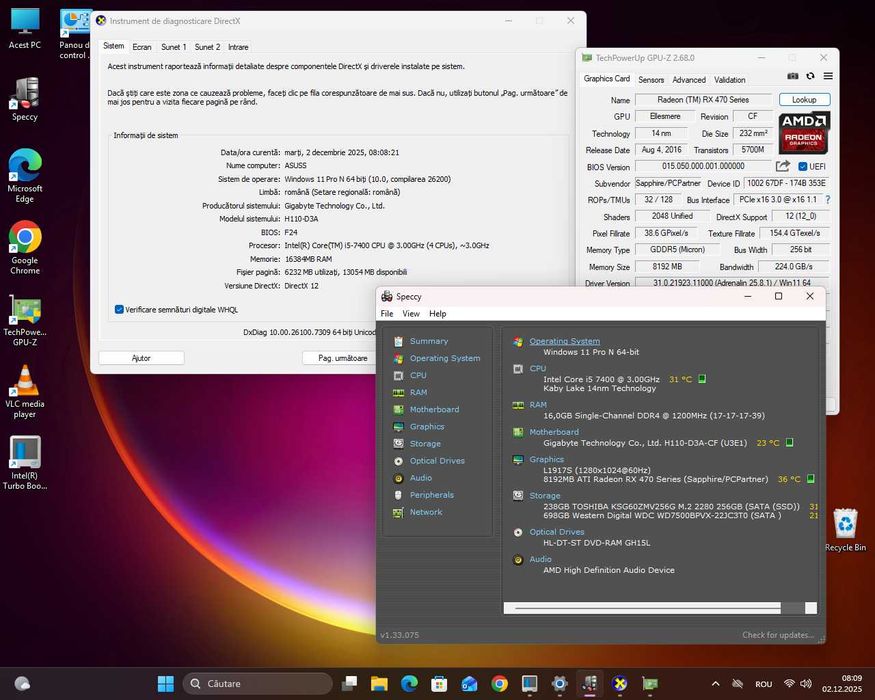Switch to the Sunet 1 tab
Screen dimensions: 875x700
point(174,47)
